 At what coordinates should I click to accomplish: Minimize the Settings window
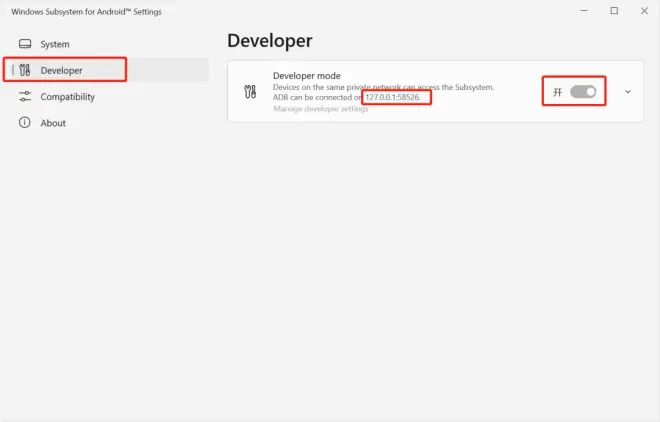click(x=584, y=11)
